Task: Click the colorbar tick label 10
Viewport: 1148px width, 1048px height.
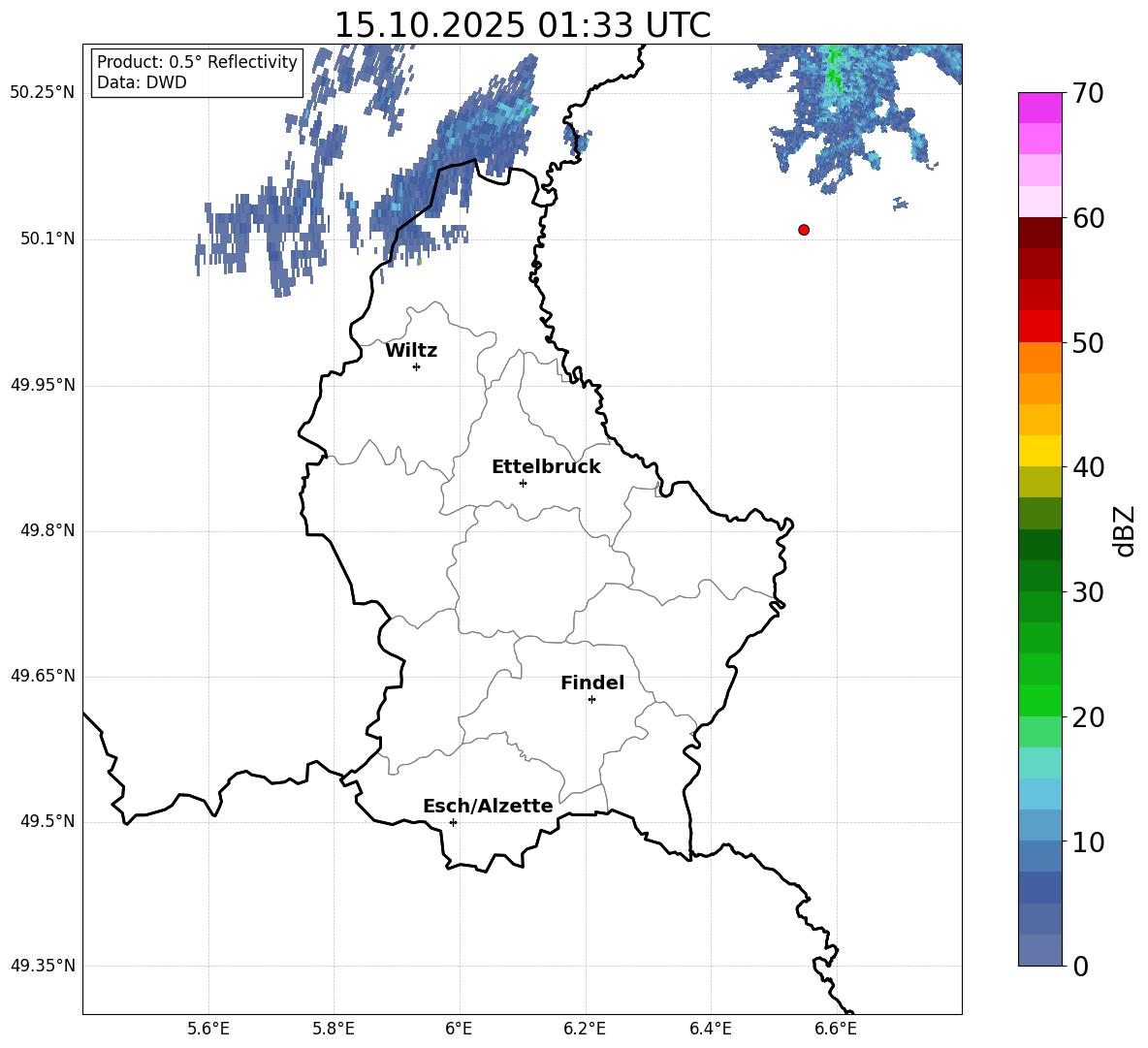Action: pos(1088,842)
